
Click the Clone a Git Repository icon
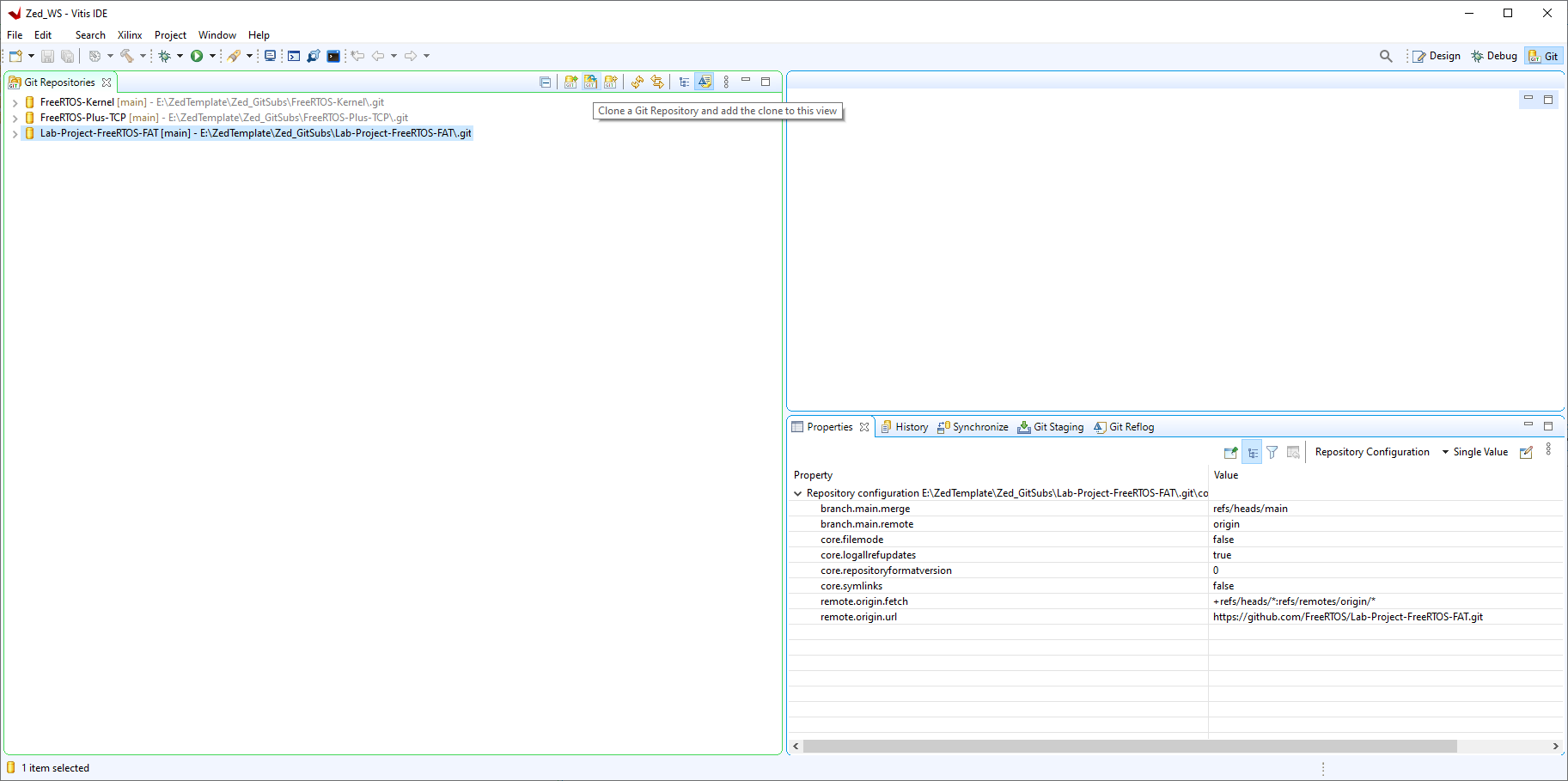(x=590, y=82)
